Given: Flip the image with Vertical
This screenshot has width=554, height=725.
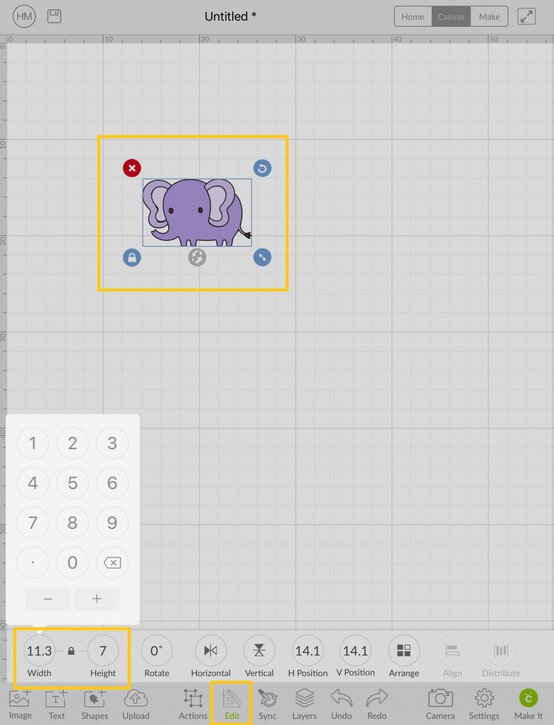Looking at the screenshot, I should [x=259, y=651].
